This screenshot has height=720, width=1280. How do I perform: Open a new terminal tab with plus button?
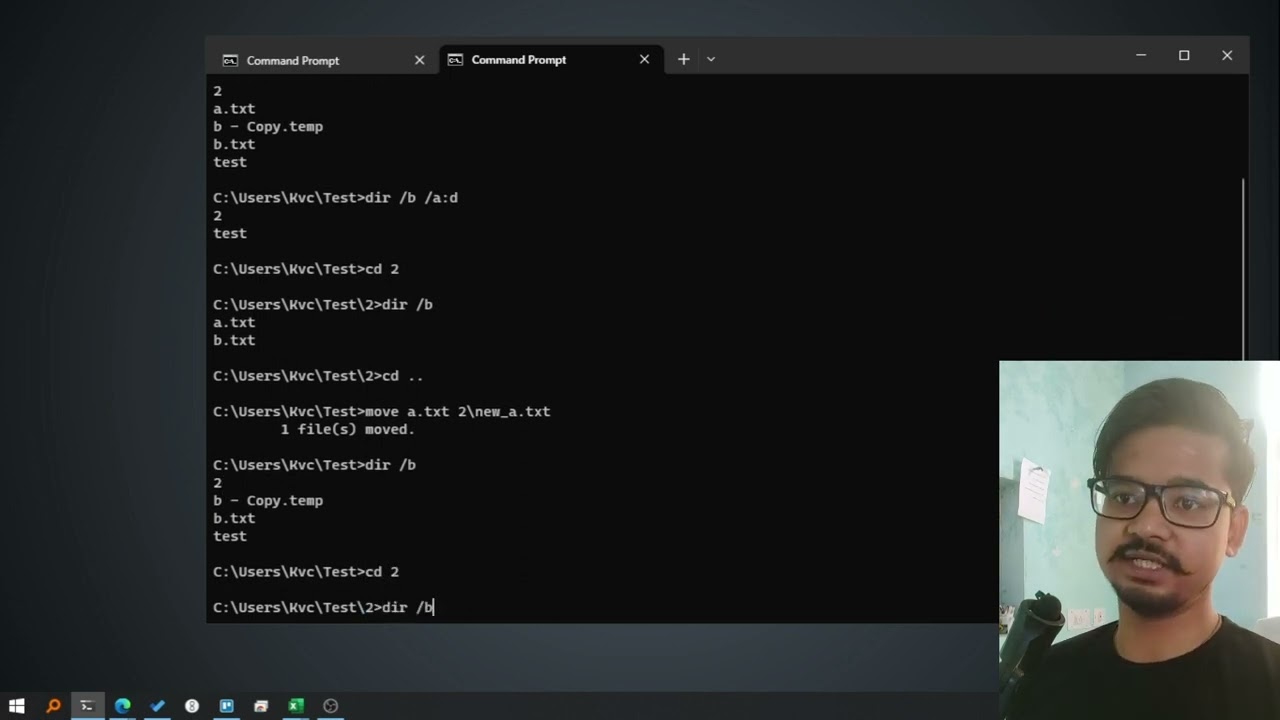(x=683, y=59)
